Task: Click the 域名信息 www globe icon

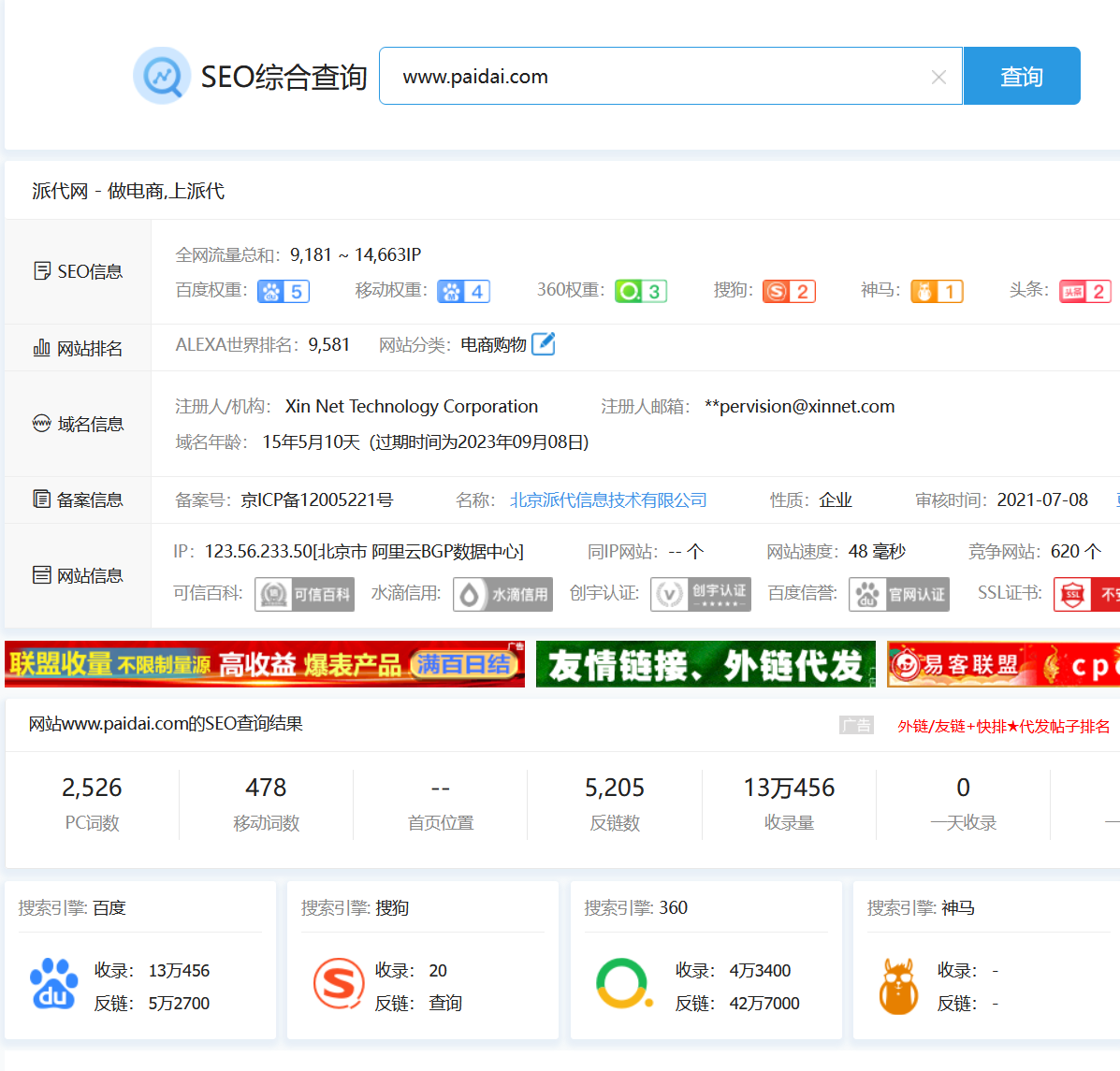Action: pyautogui.click(x=41, y=424)
